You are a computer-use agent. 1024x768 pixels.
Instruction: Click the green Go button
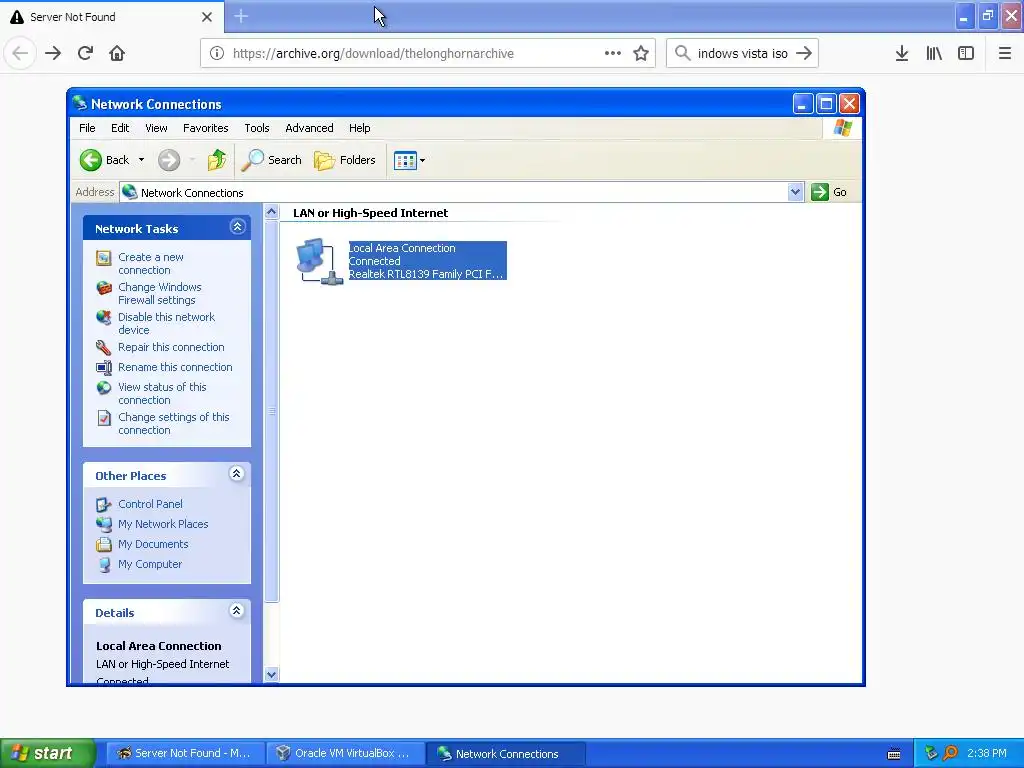(829, 192)
